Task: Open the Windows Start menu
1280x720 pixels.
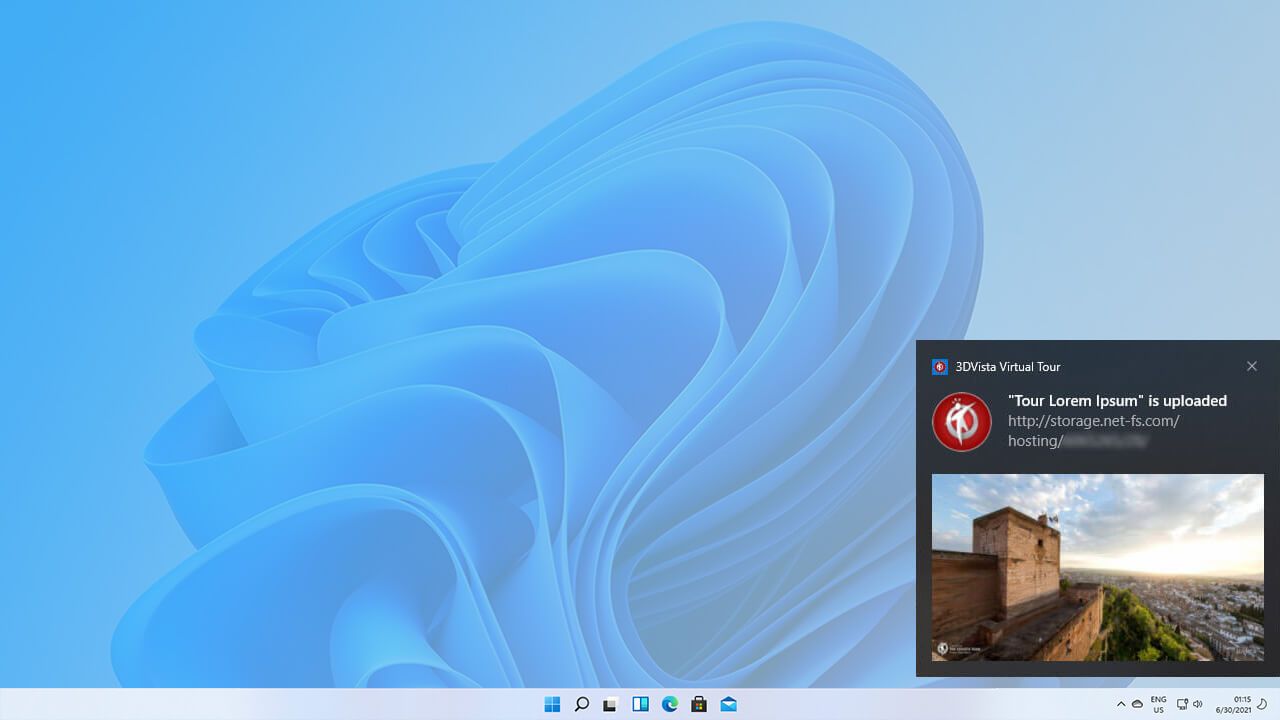Action: pyautogui.click(x=552, y=705)
